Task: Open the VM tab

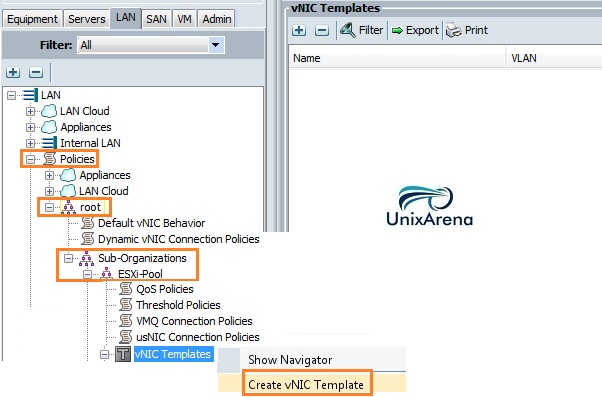Action: tap(184, 19)
